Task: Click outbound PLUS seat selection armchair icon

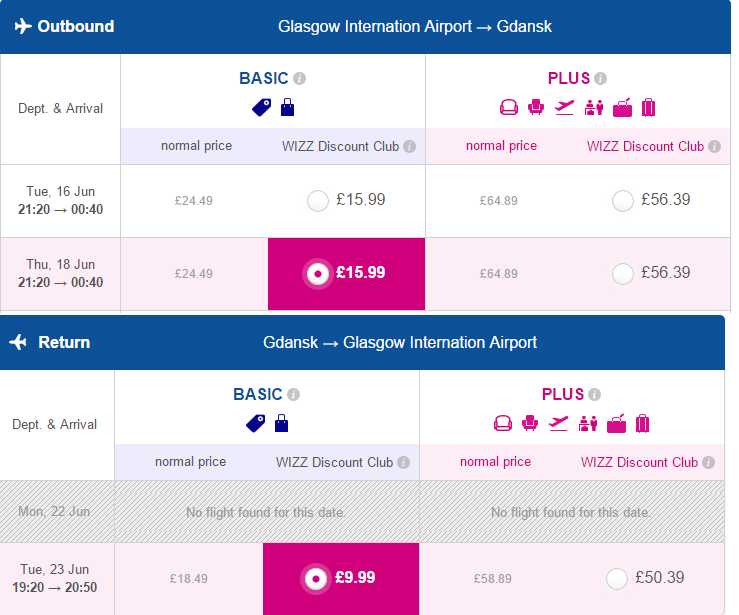Action: [535, 107]
